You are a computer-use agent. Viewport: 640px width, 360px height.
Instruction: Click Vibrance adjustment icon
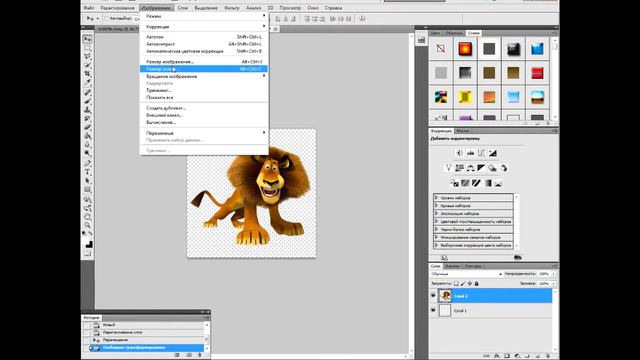coord(448,168)
